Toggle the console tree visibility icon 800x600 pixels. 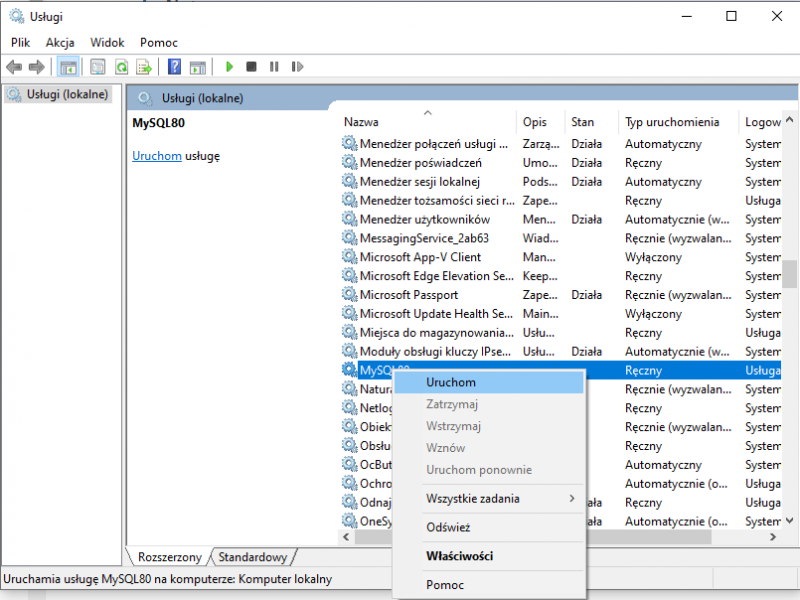[68, 67]
